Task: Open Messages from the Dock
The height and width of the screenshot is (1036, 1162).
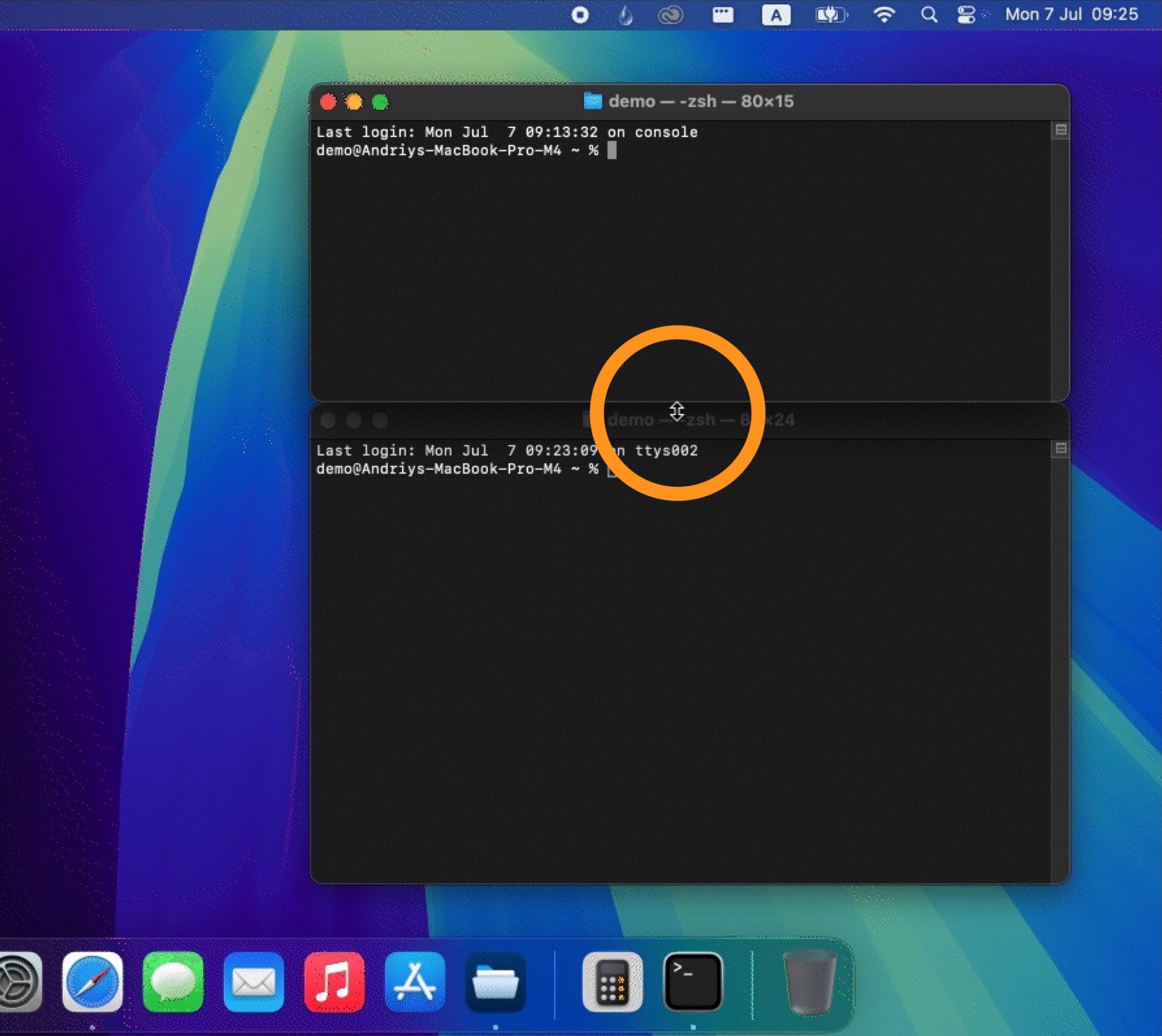Action: [x=173, y=982]
